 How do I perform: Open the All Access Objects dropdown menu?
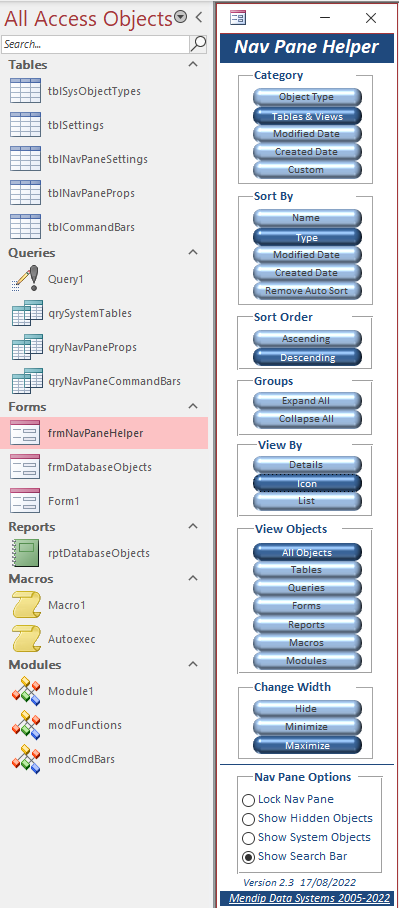point(181,17)
